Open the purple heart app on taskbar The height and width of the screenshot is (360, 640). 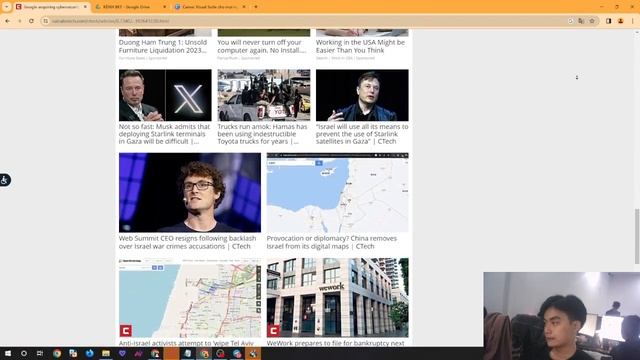(122, 353)
